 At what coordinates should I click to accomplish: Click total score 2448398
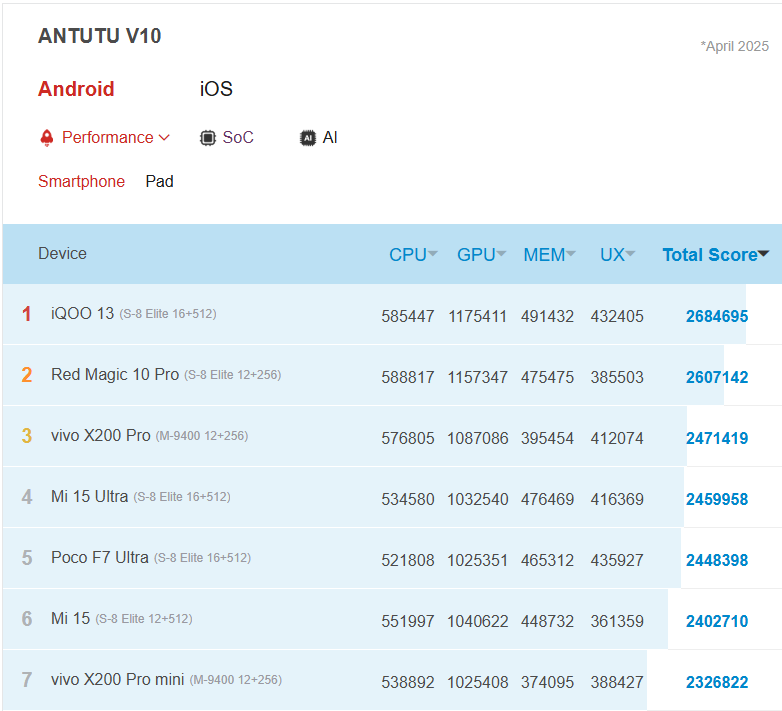717,560
